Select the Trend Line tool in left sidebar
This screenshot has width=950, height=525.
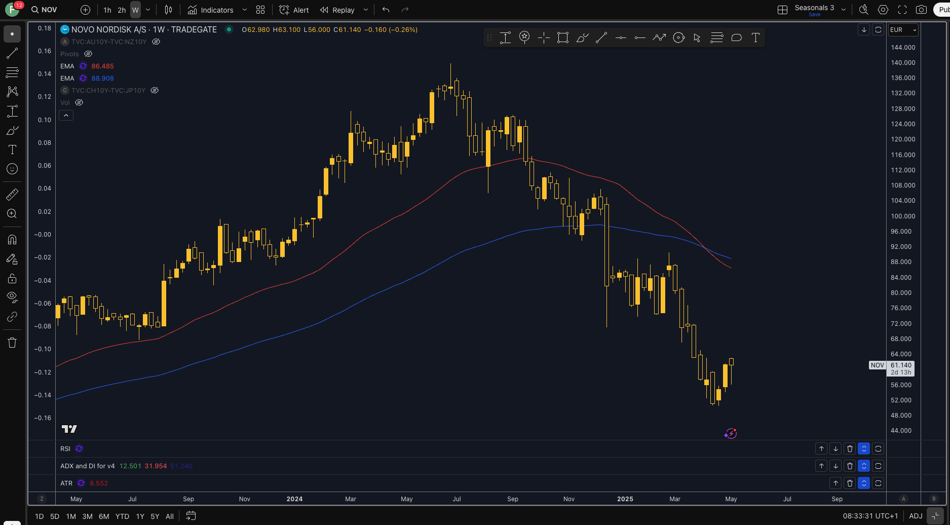click(x=12, y=53)
